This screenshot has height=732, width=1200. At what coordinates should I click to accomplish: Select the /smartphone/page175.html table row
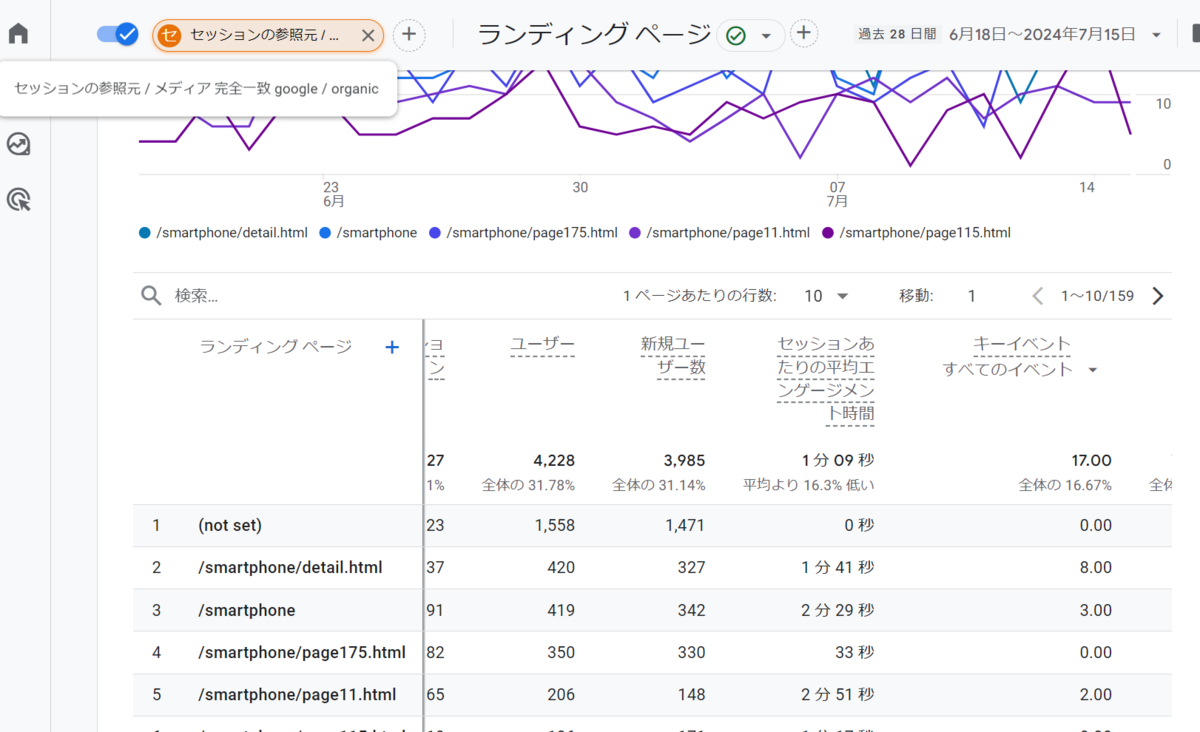coord(652,652)
